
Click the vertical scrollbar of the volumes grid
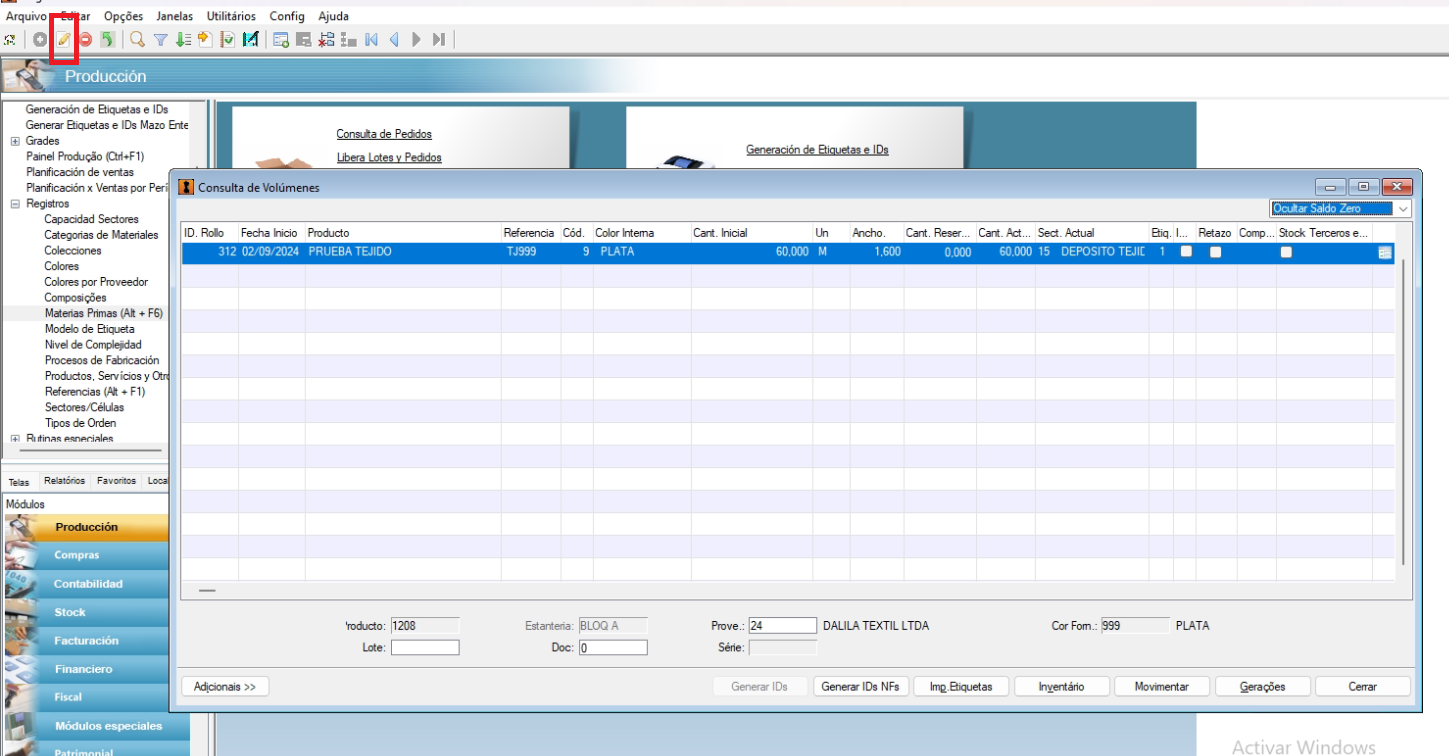pos(1403,410)
